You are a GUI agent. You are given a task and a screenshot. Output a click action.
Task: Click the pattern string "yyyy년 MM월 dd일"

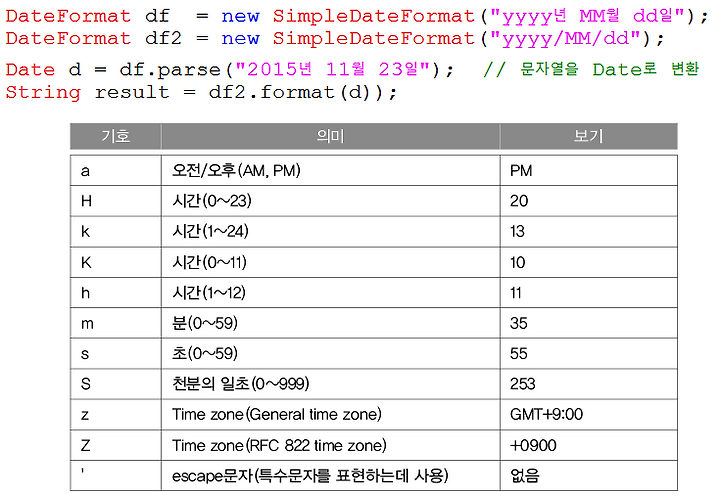coord(588,17)
